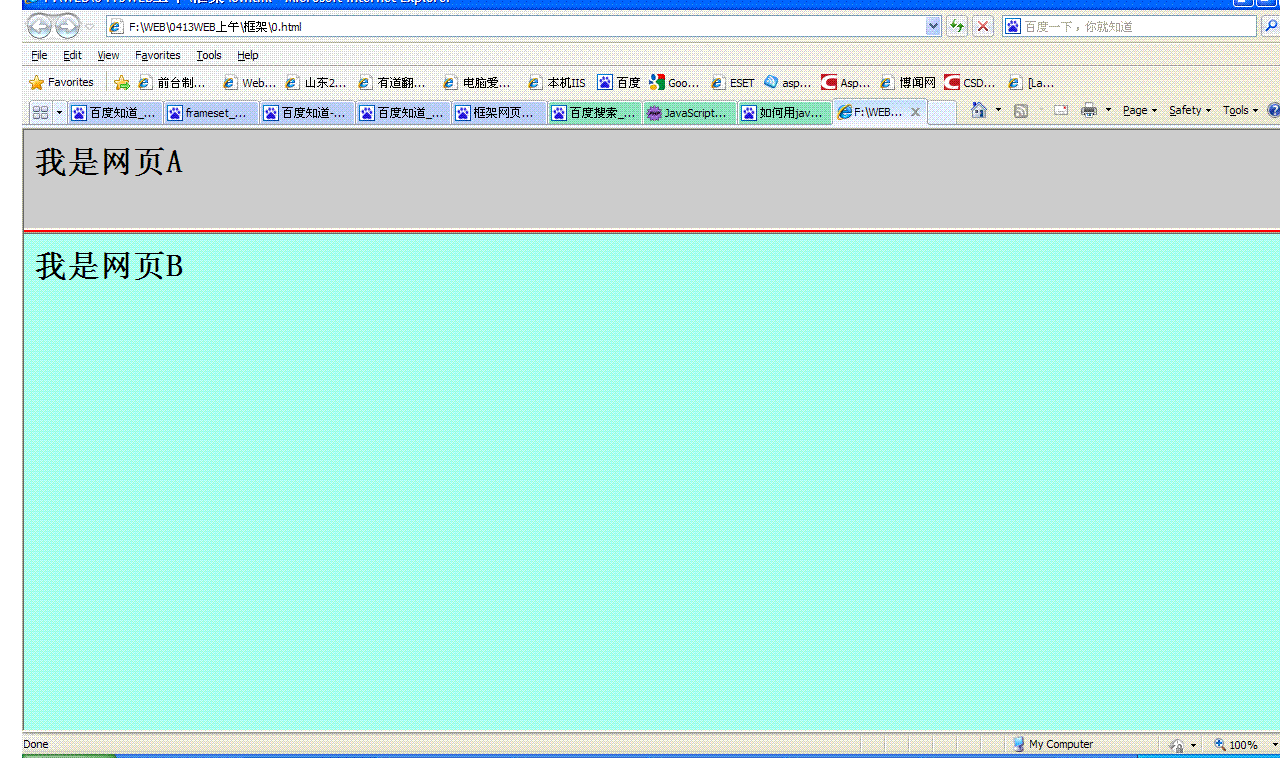Open Quick Tabs thumbnail grid icon
The height and width of the screenshot is (774, 1280).
click(x=40, y=113)
